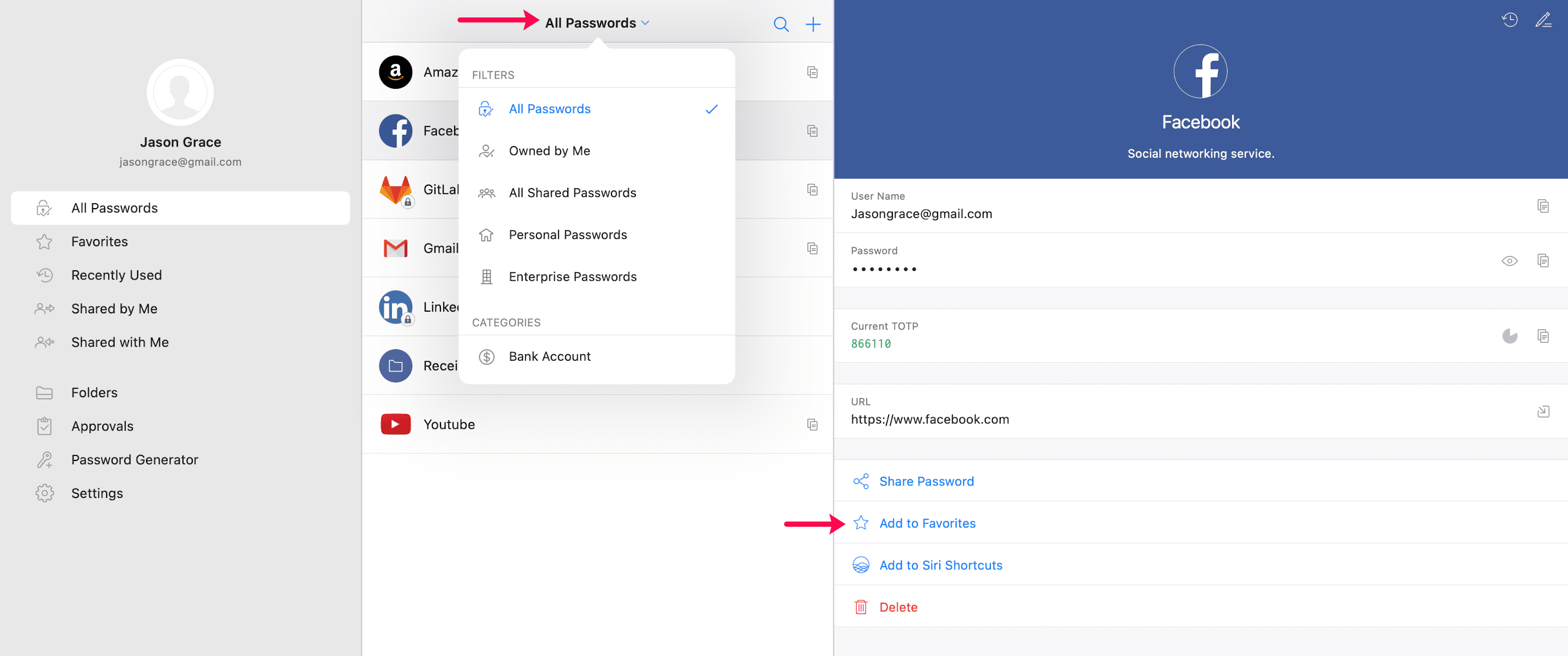1568x656 pixels.
Task: Click Jason Grace profile avatar
Action: click(180, 93)
